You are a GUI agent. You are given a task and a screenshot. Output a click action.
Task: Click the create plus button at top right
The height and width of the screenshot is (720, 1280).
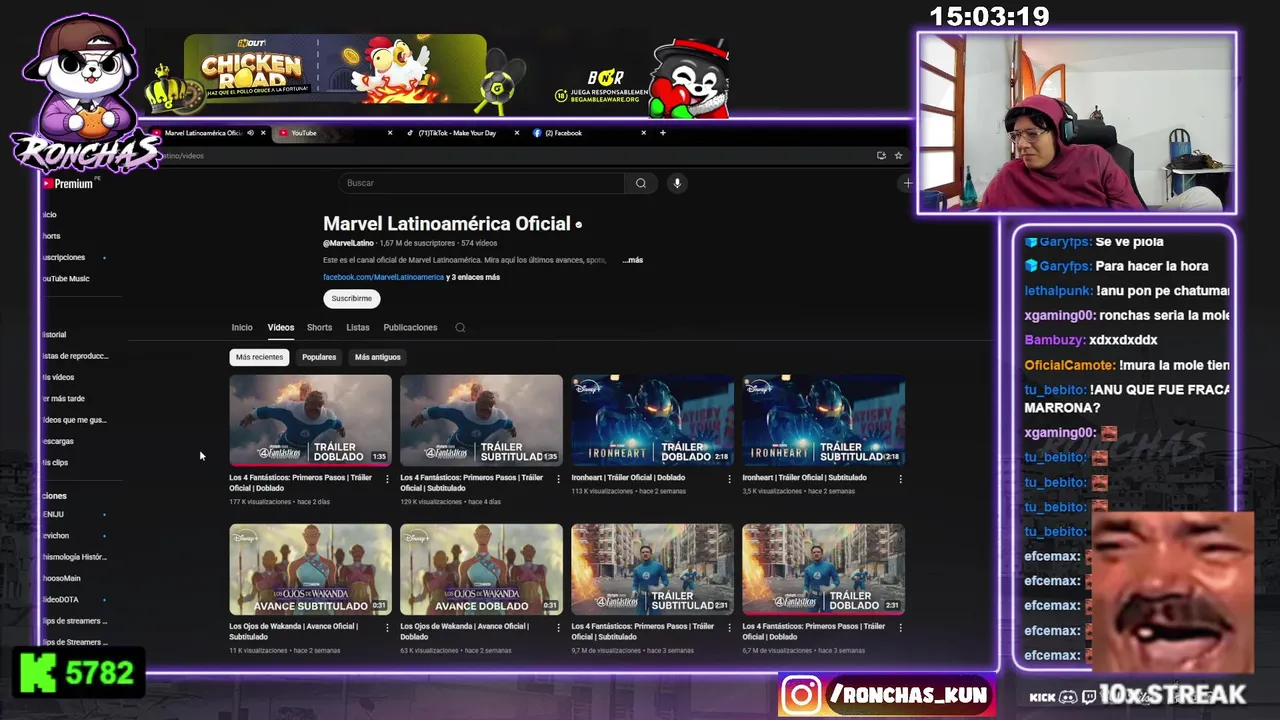tap(907, 183)
